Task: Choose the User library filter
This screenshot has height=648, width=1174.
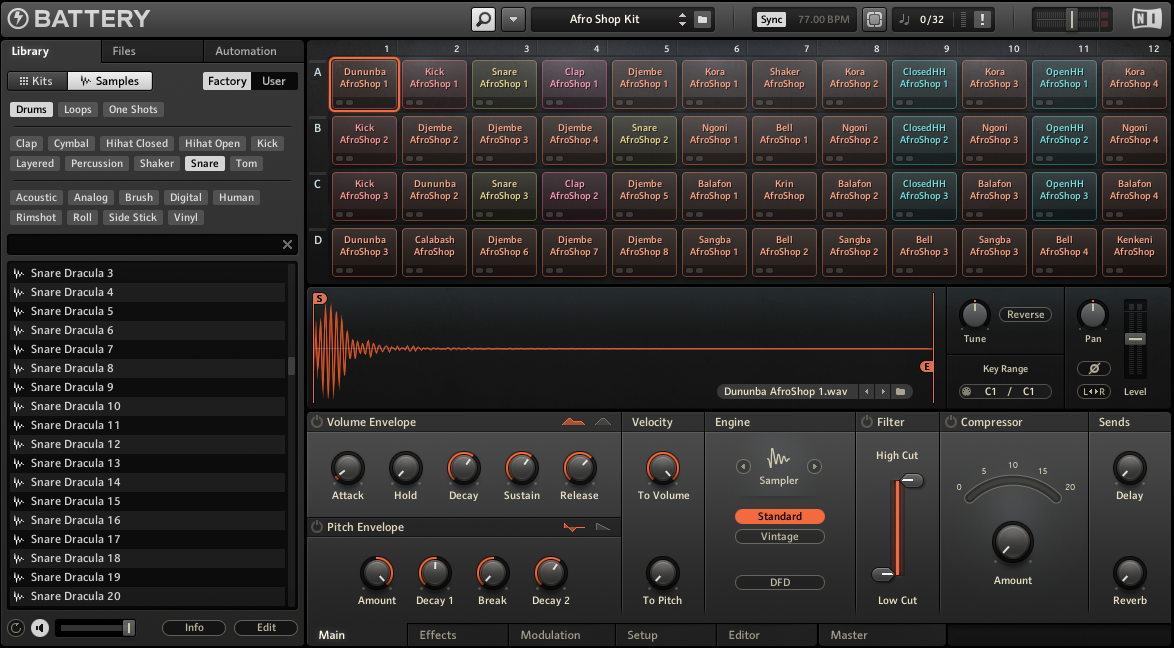Action: (274, 81)
